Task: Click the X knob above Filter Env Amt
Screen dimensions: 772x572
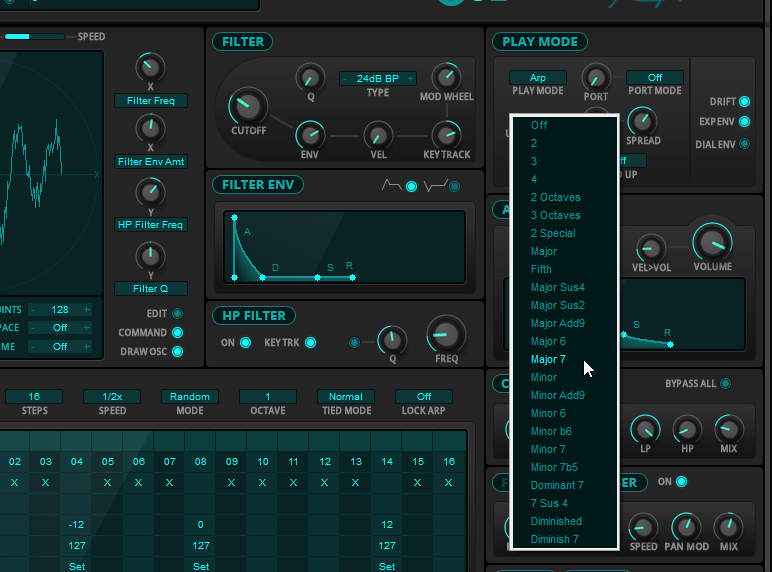Action: 150,128
